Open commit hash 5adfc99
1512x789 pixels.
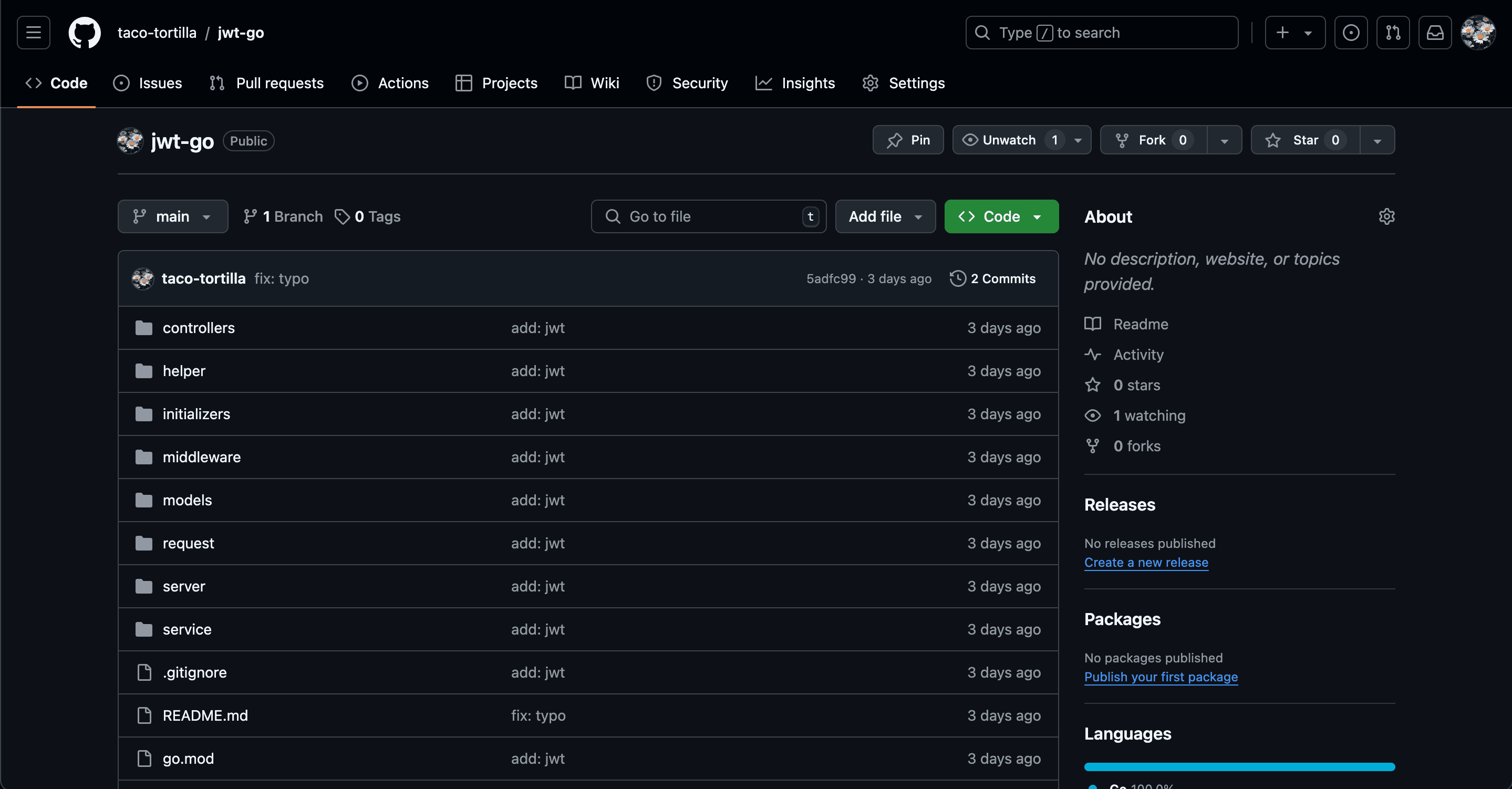click(831, 279)
